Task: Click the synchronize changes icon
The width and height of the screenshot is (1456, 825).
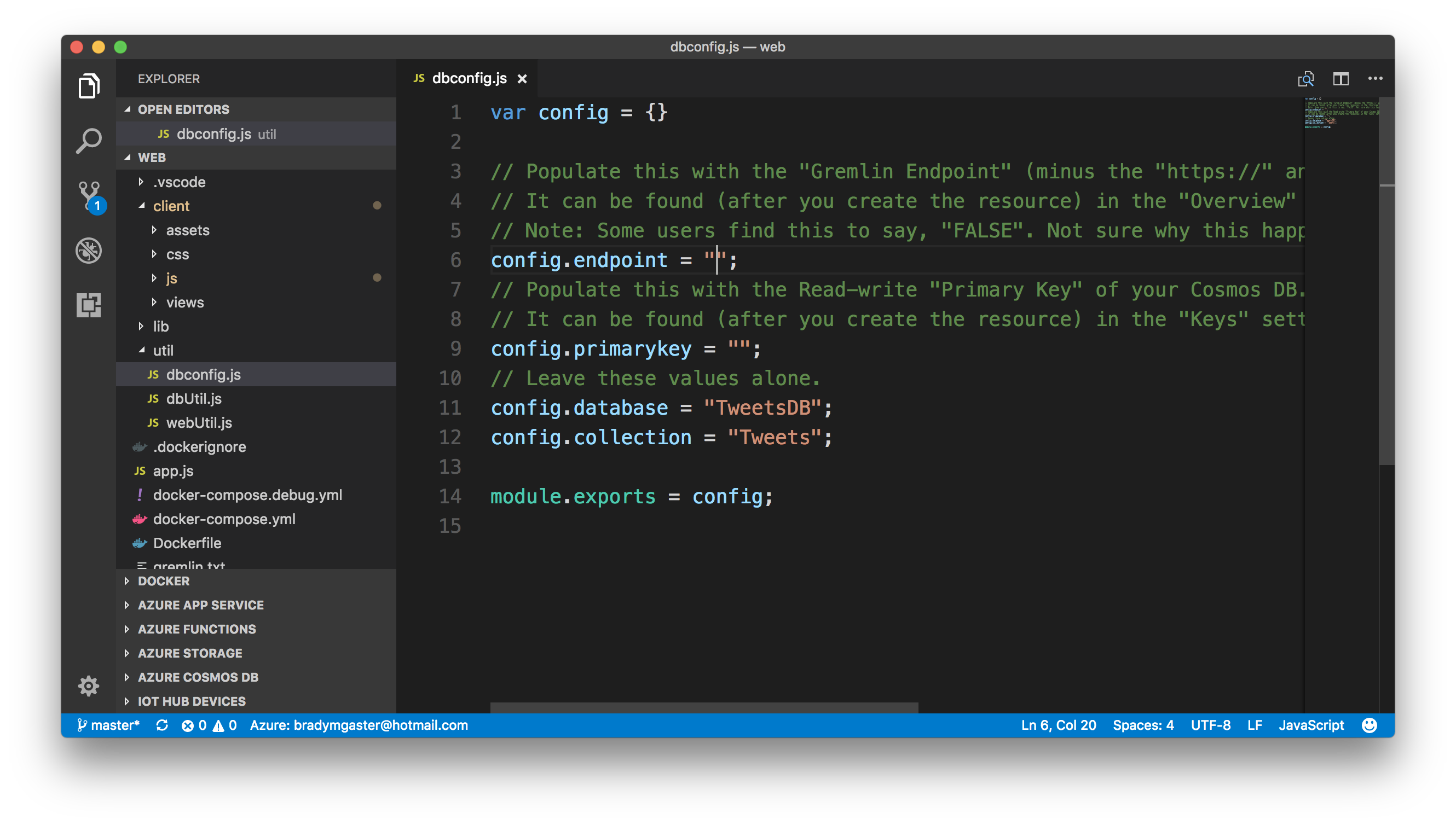Action: coord(162,725)
